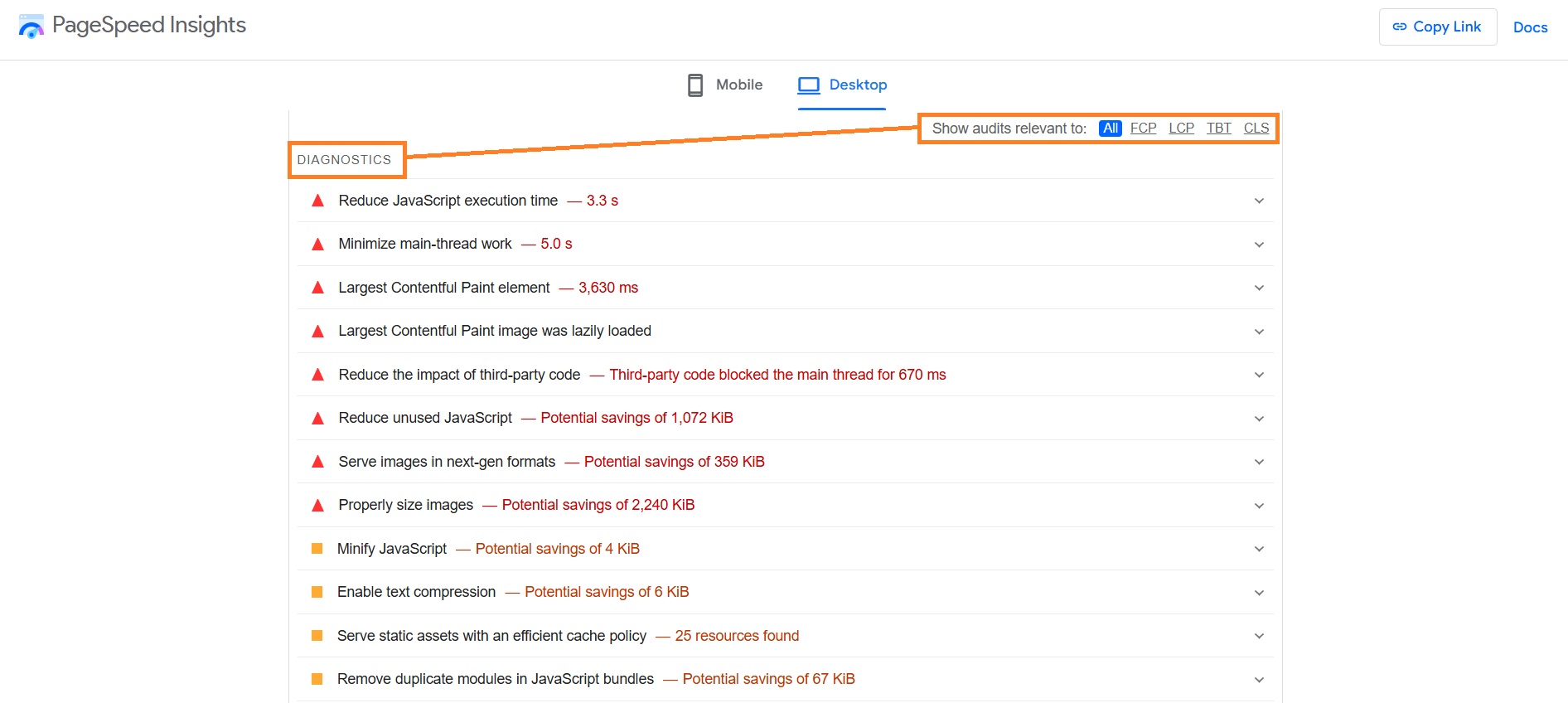Expand LCP image was lazily loaded chevron
Screen dimensions: 1568x703
tap(1259, 332)
